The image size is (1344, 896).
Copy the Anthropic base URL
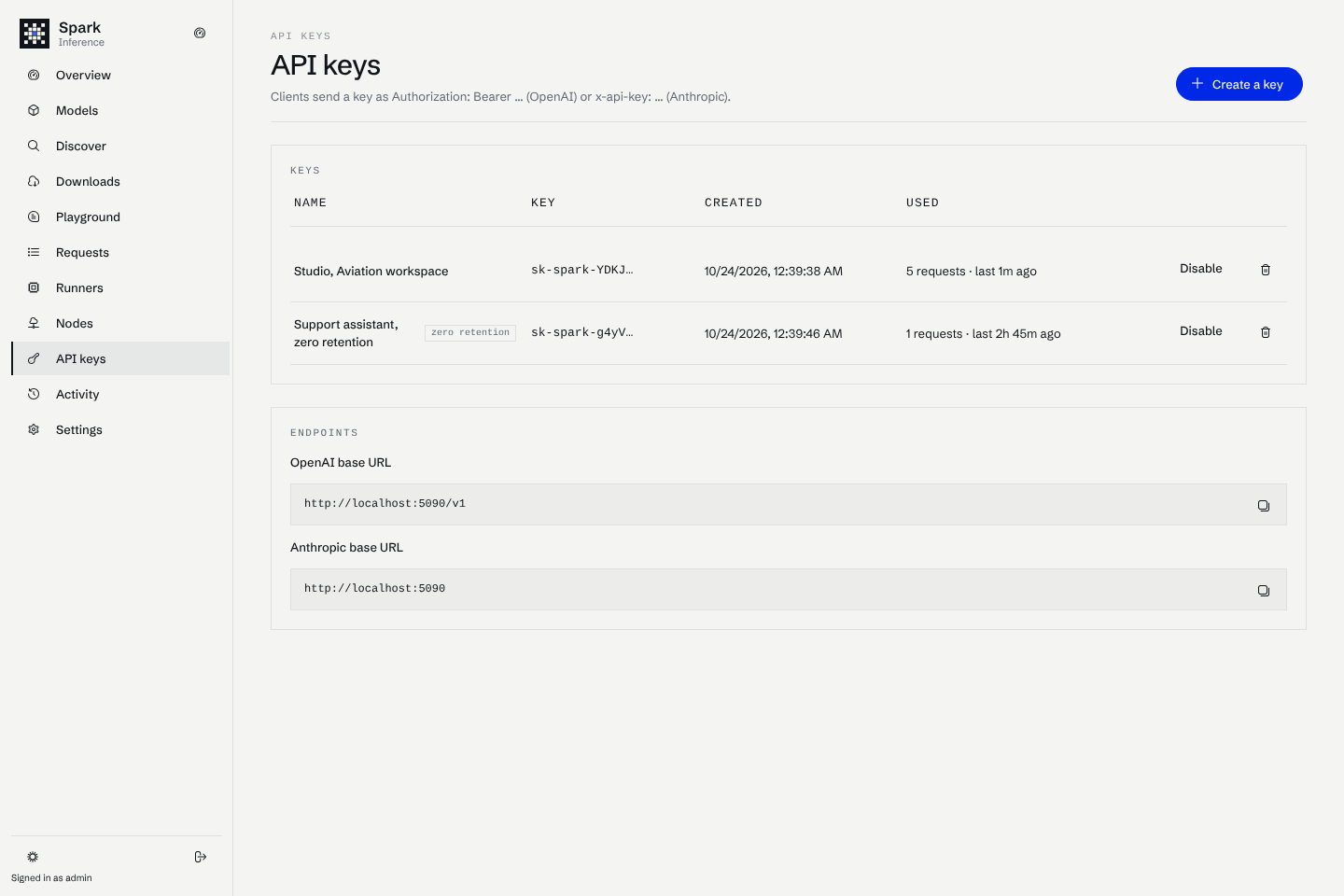point(1264,590)
